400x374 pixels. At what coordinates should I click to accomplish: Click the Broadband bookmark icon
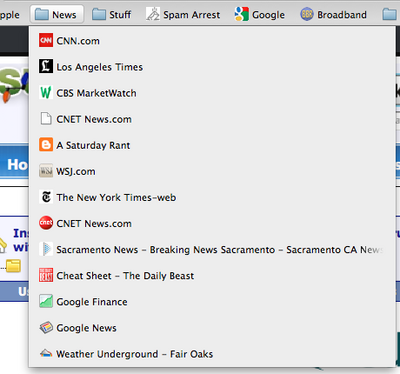click(x=307, y=14)
